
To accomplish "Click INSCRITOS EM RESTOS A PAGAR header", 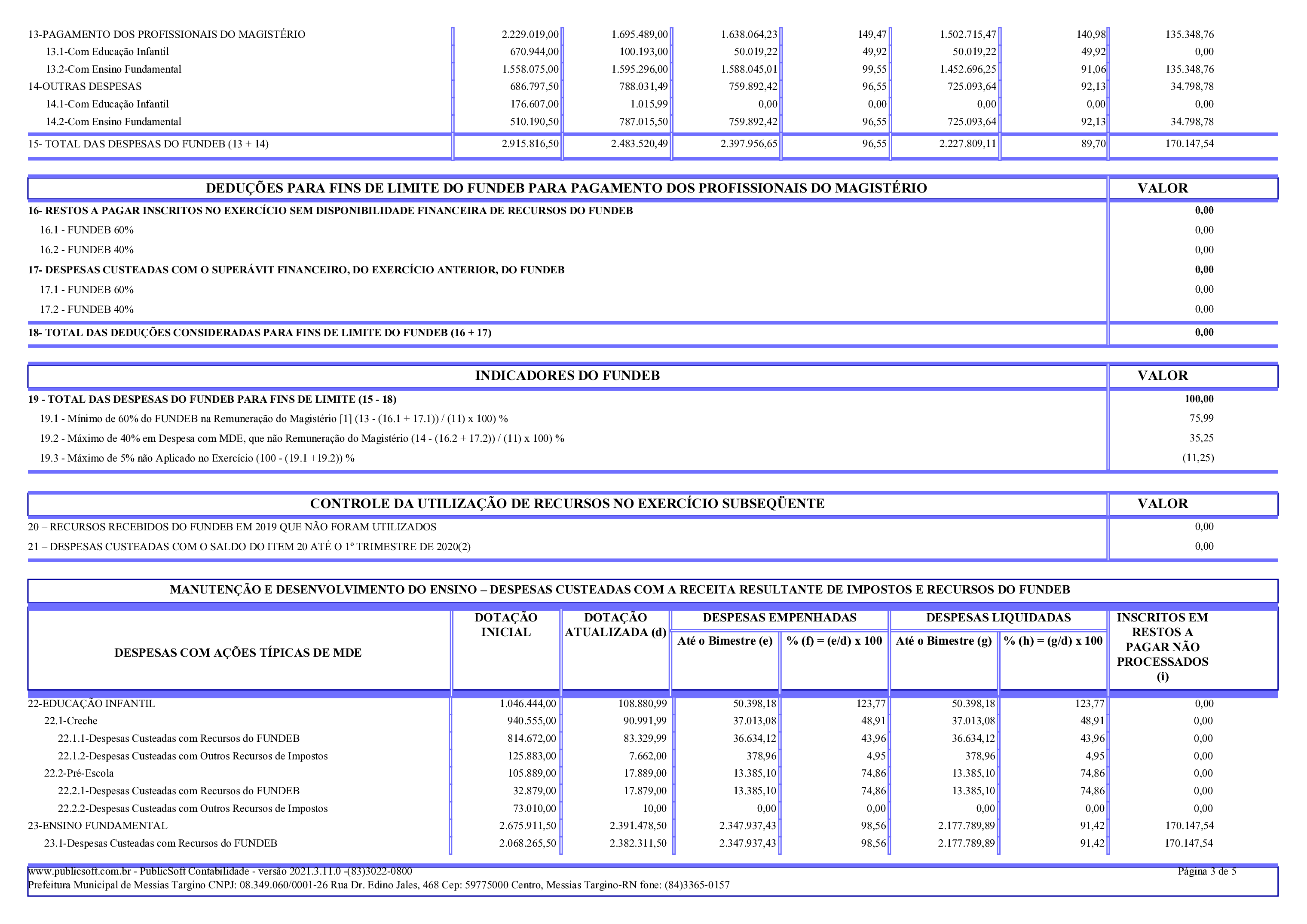I will [x=1162, y=647].
